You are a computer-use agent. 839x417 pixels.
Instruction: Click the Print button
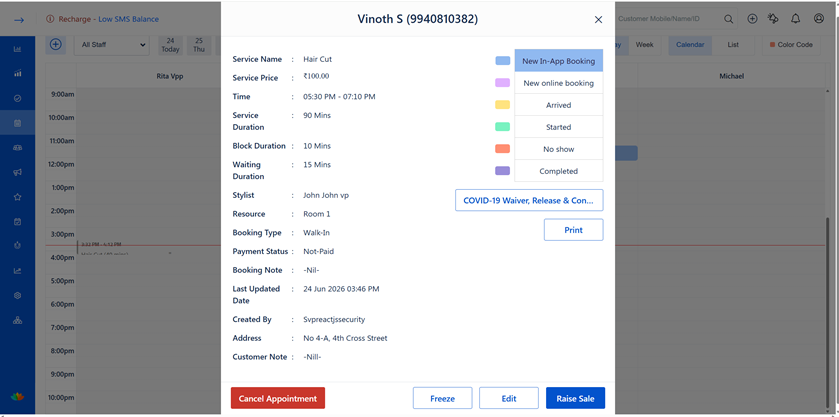pyautogui.click(x=574, y=230)
